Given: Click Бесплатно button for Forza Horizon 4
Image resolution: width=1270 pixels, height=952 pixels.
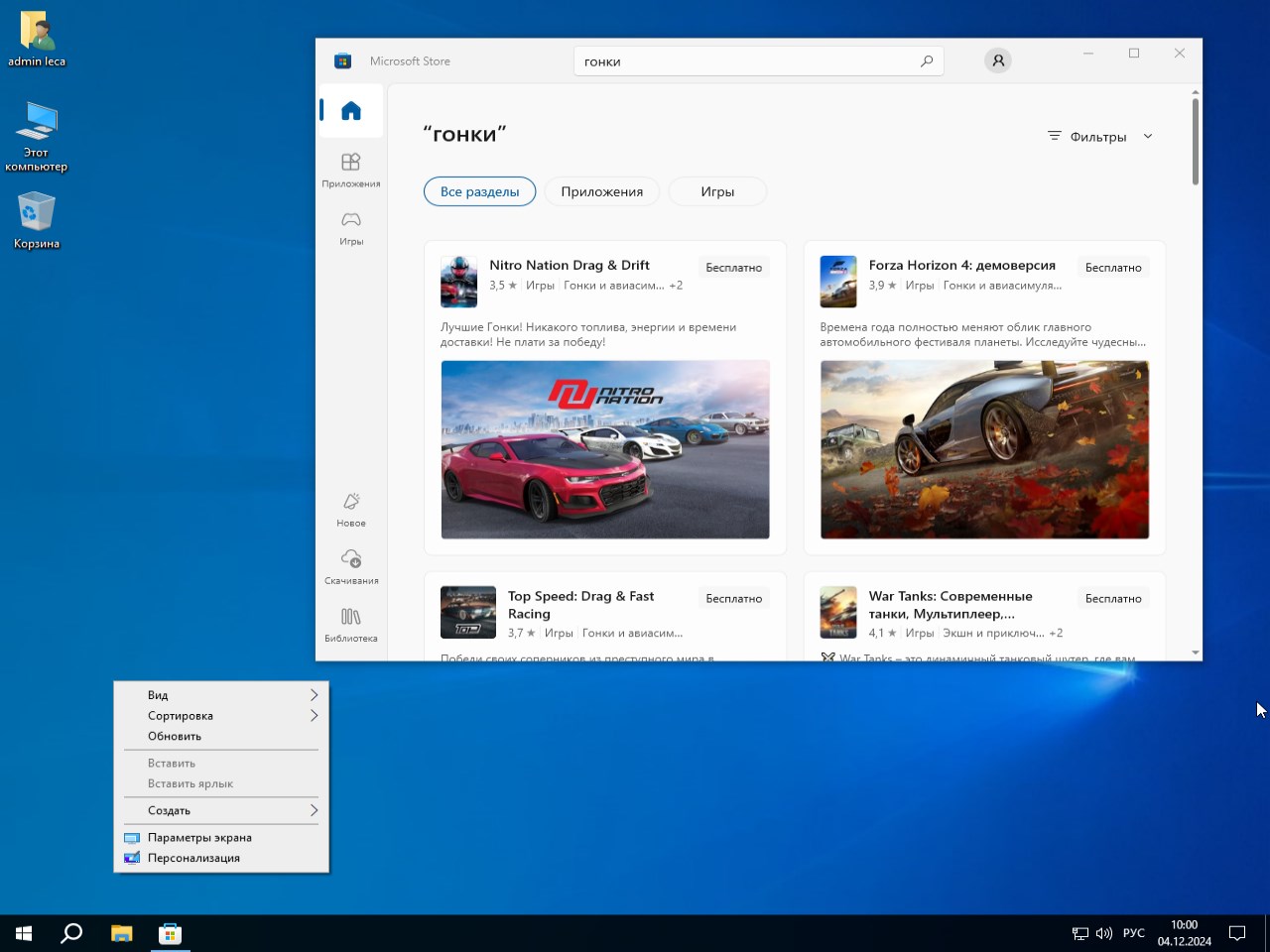Looking at the screenshot, I should tap(1113, 268).
